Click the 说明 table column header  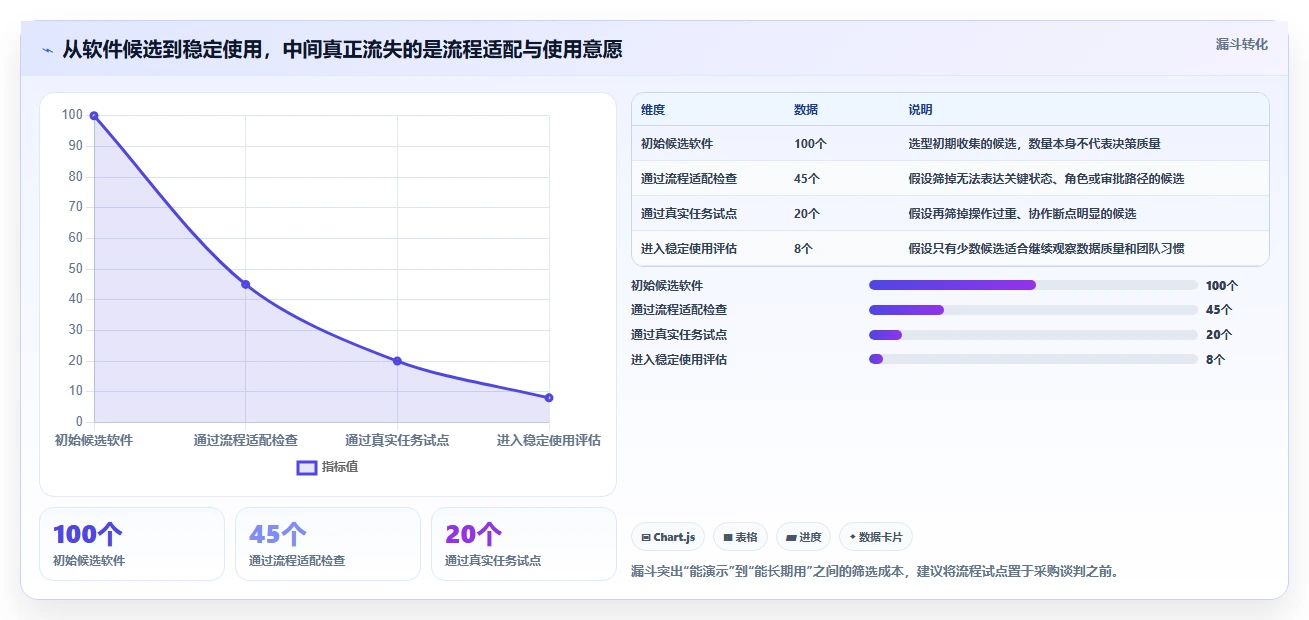pos(920,110)
